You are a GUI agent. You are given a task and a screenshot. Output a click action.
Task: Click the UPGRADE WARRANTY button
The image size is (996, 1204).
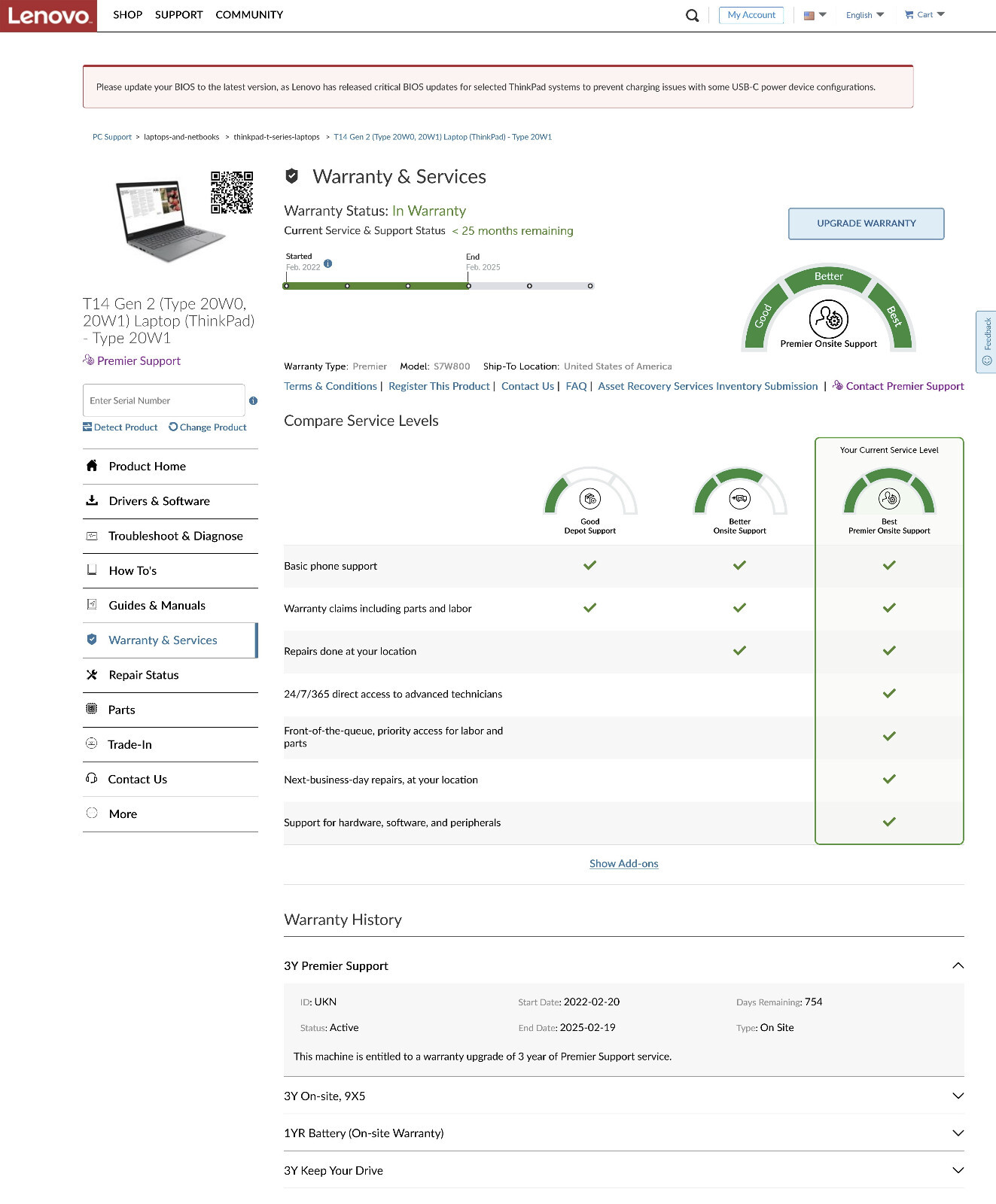coord(866,223)
